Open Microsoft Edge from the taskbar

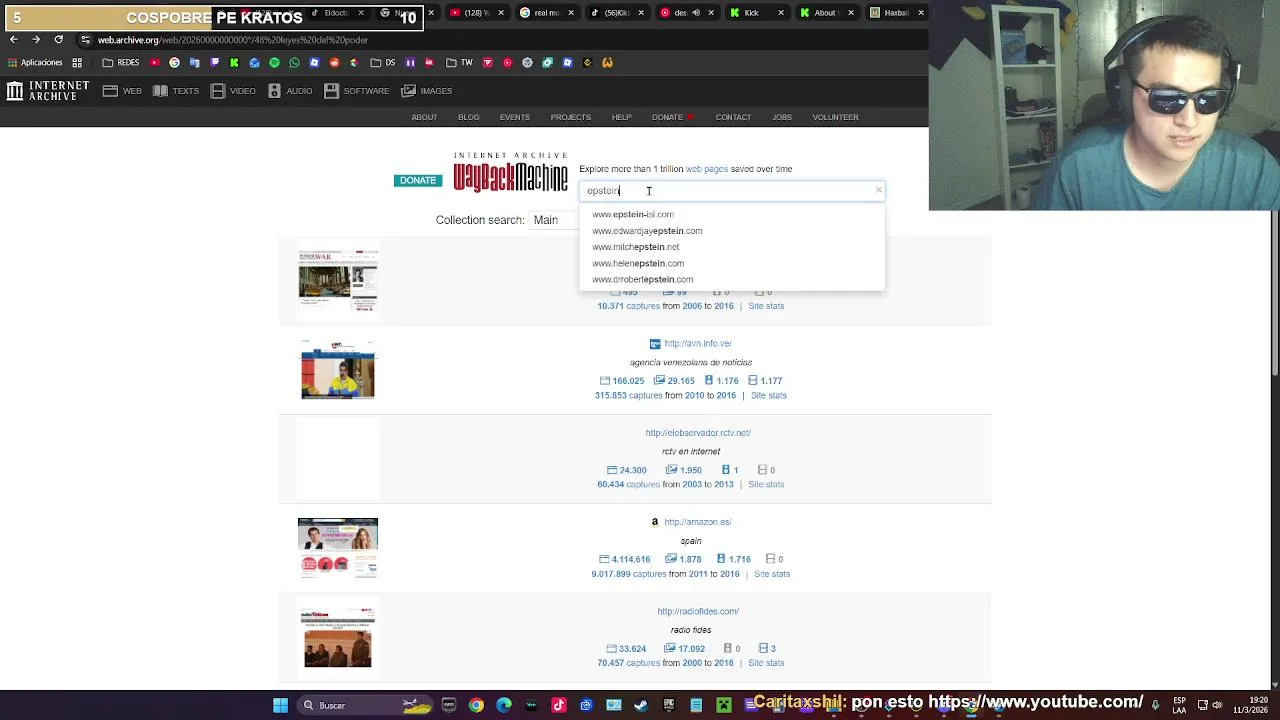tap(504, 706)
